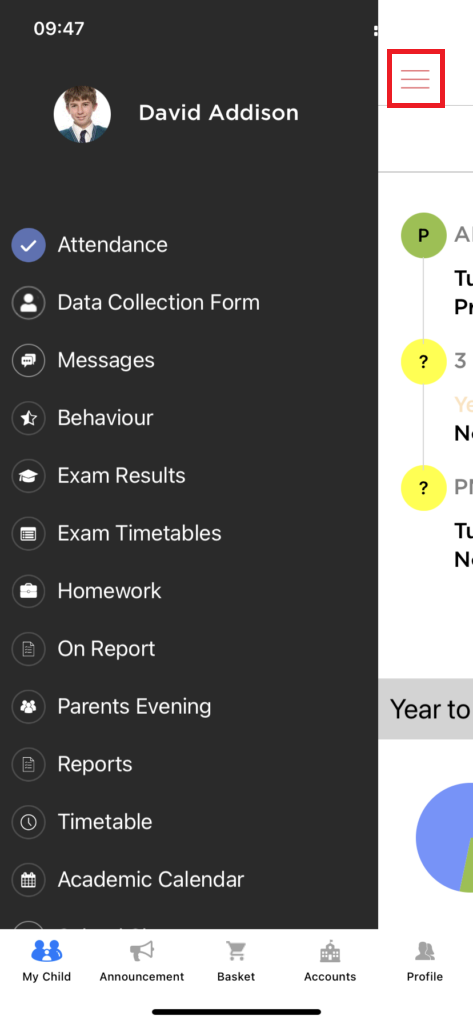Open the Parents Evening group icon
This screenshot has width=473, height=1024.
point(28,707)
